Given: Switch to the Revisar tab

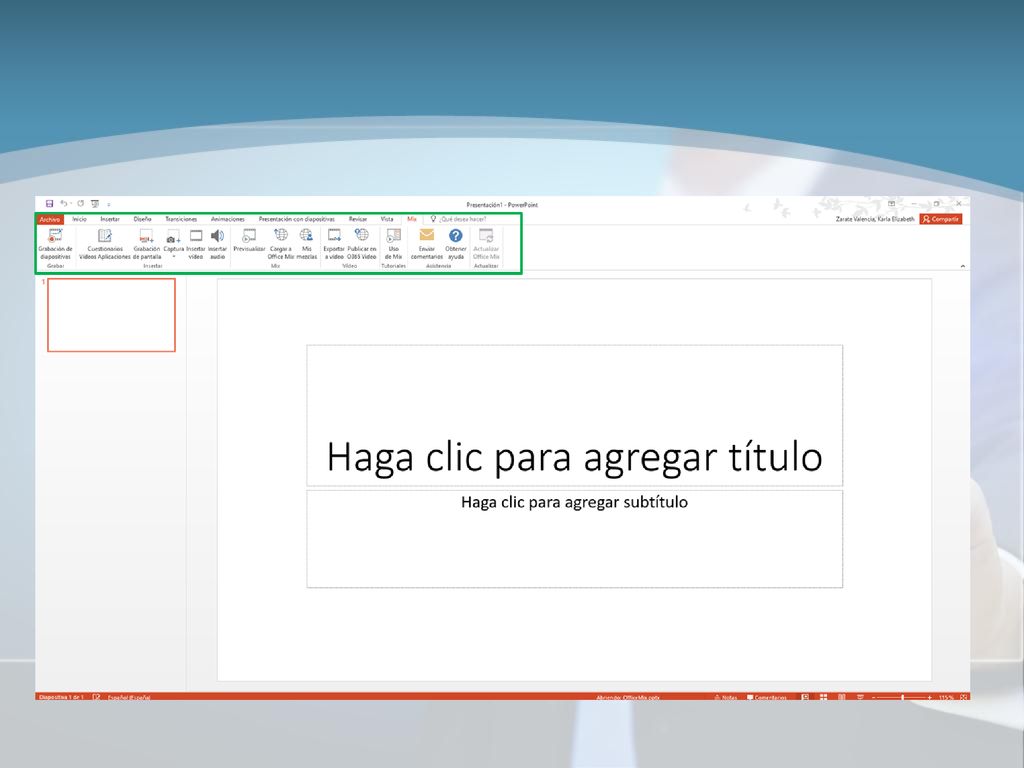Looking at the screenshot, I should [x=358, y=219].
